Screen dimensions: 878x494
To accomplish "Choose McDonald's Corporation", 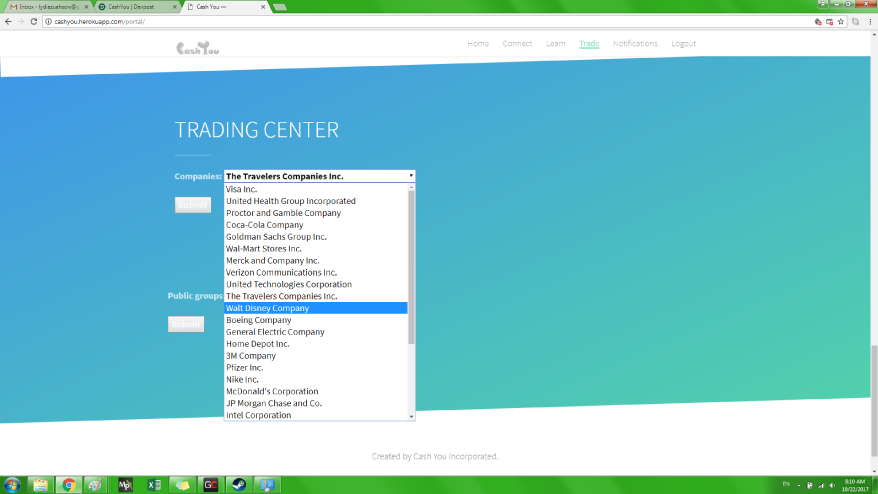I will click(316, 392).
